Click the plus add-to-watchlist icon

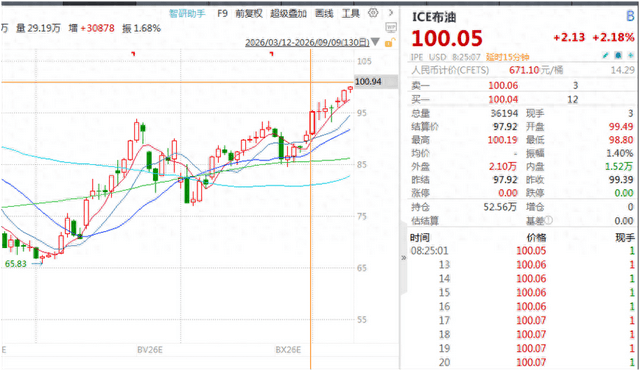coord(631,55)
